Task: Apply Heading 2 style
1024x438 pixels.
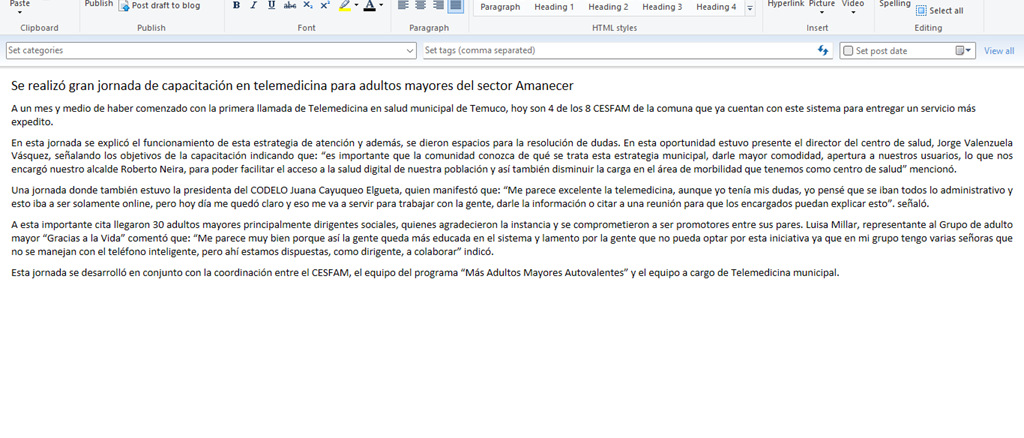Action: 608,7
